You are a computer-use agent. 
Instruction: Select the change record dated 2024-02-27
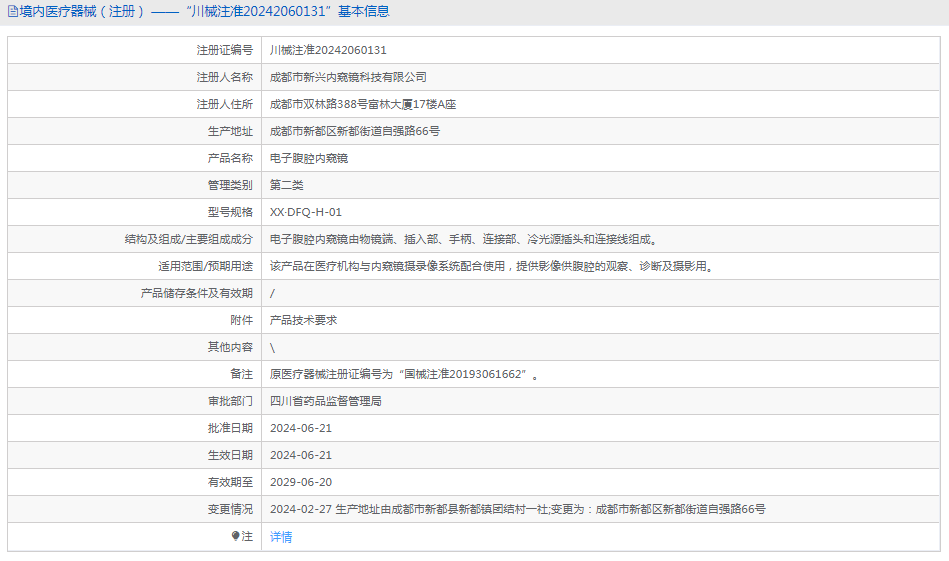(517, 510)
